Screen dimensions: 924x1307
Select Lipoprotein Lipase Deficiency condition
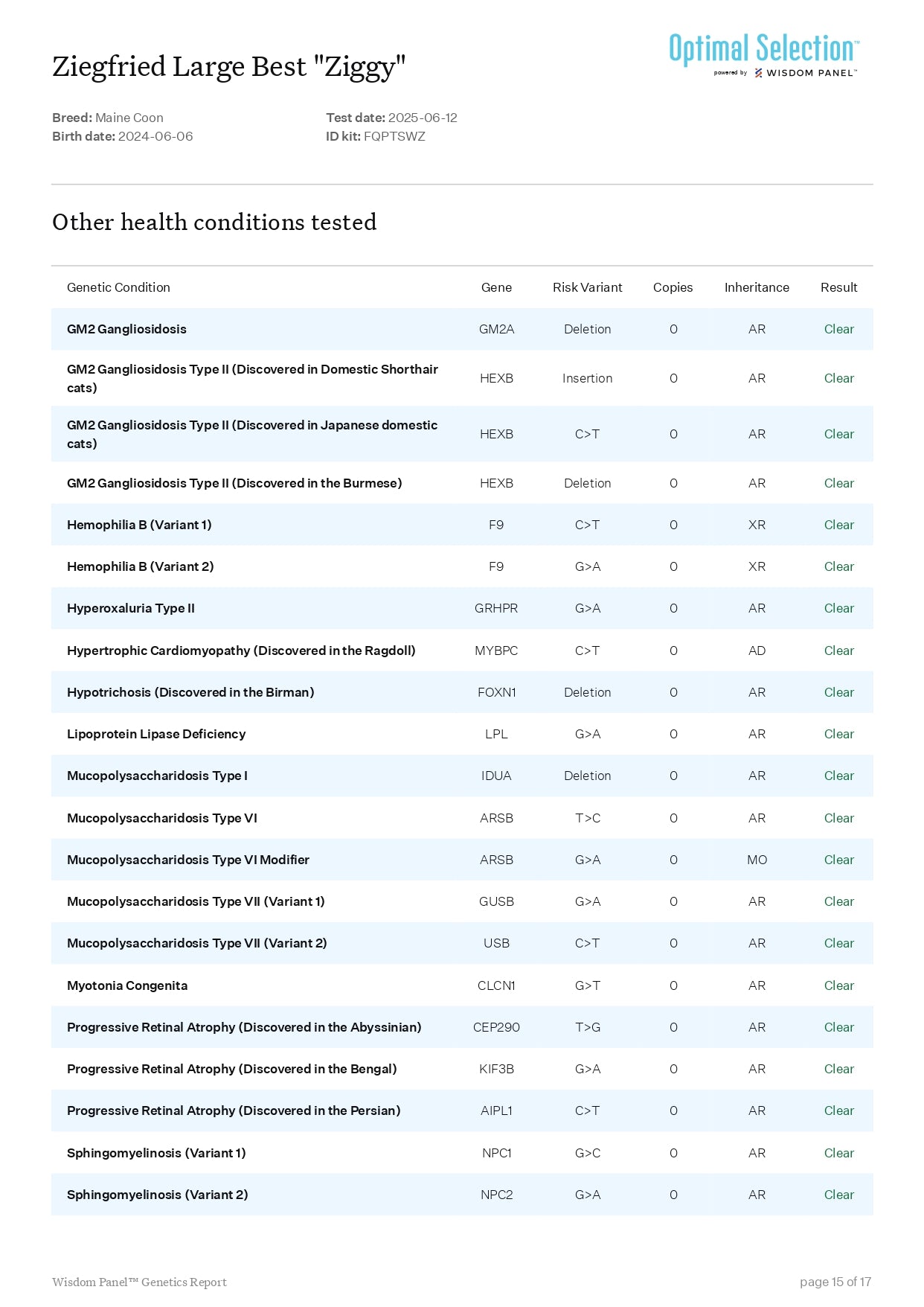tap(156, 734)
